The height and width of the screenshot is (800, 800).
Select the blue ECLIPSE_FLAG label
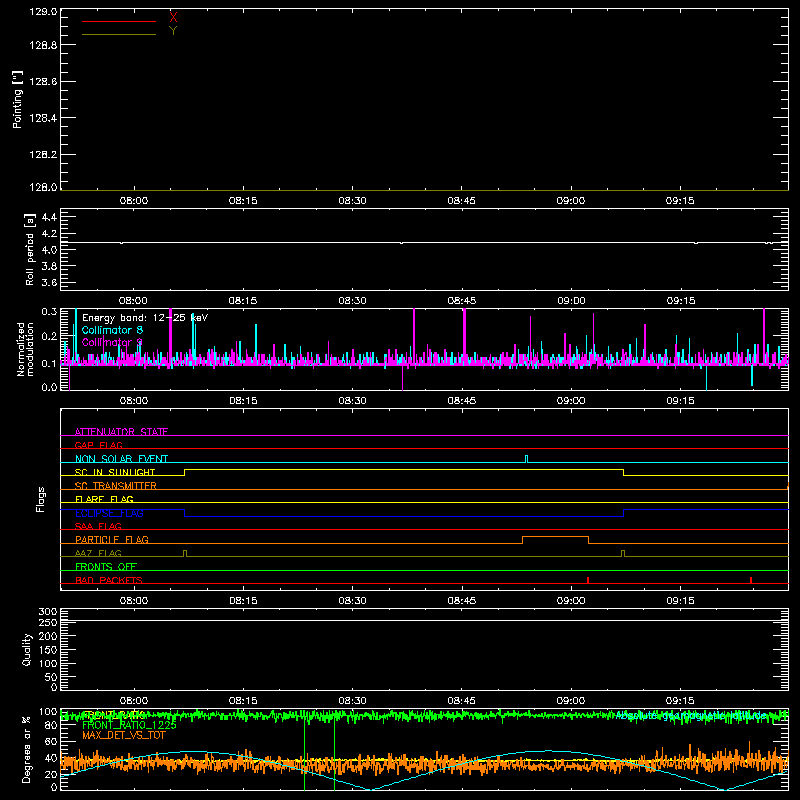109,513
